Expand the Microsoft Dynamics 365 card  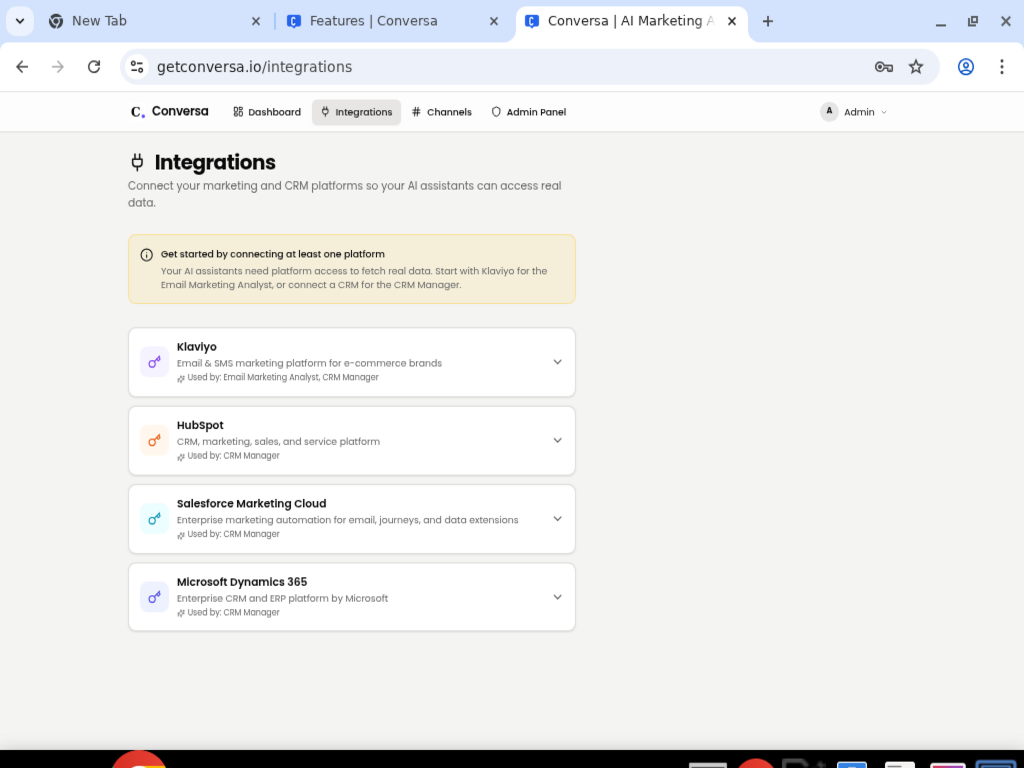pyautogui.click(x=558, y=597)
